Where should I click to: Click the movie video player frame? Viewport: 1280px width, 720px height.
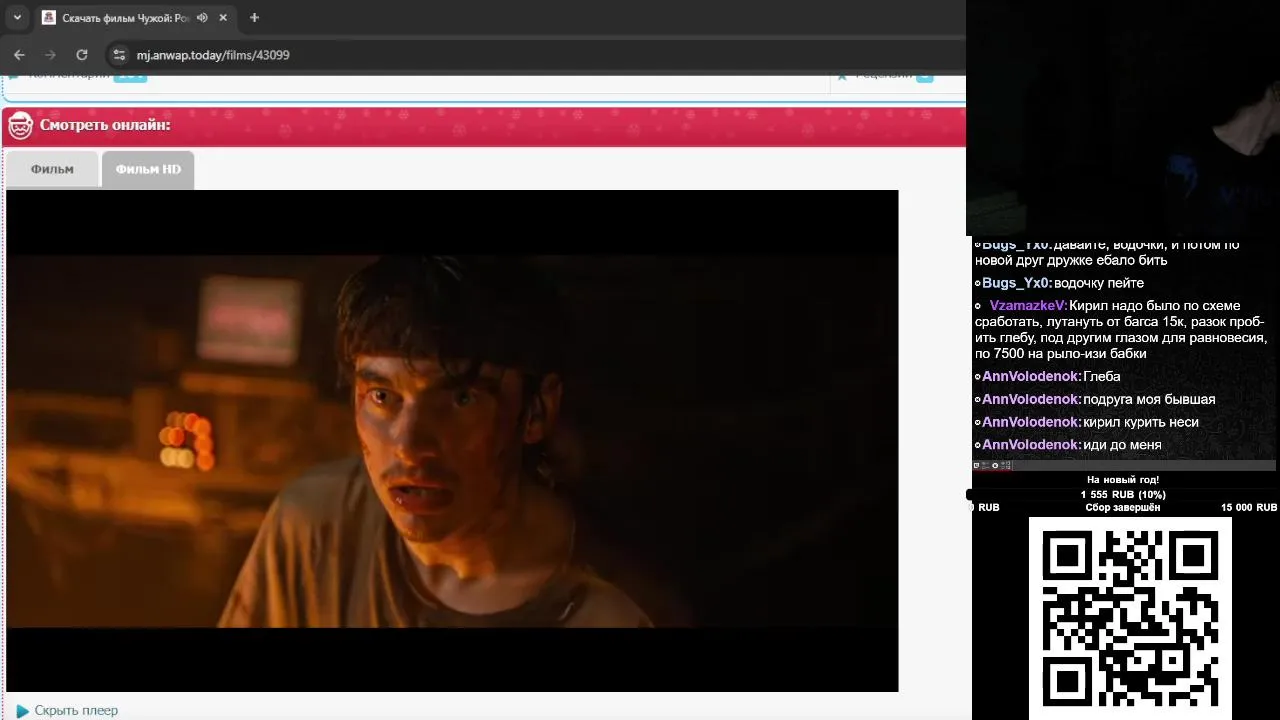click(x=452, y=440)
